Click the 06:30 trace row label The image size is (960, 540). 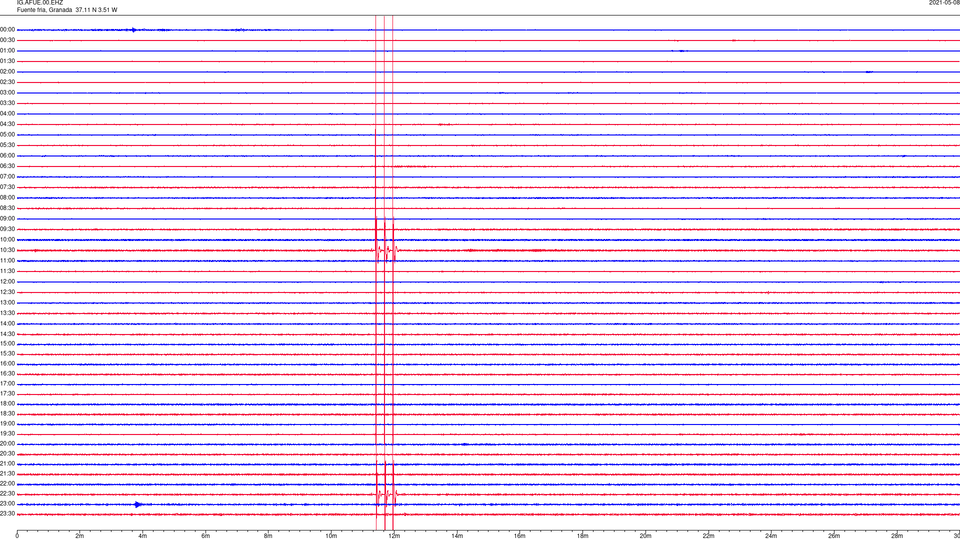click(x=7, y=166)
